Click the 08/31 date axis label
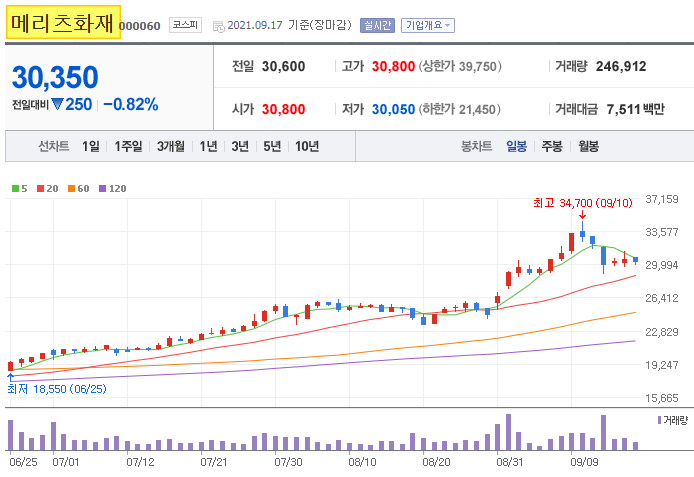The image size is (694, 477). 509,462
